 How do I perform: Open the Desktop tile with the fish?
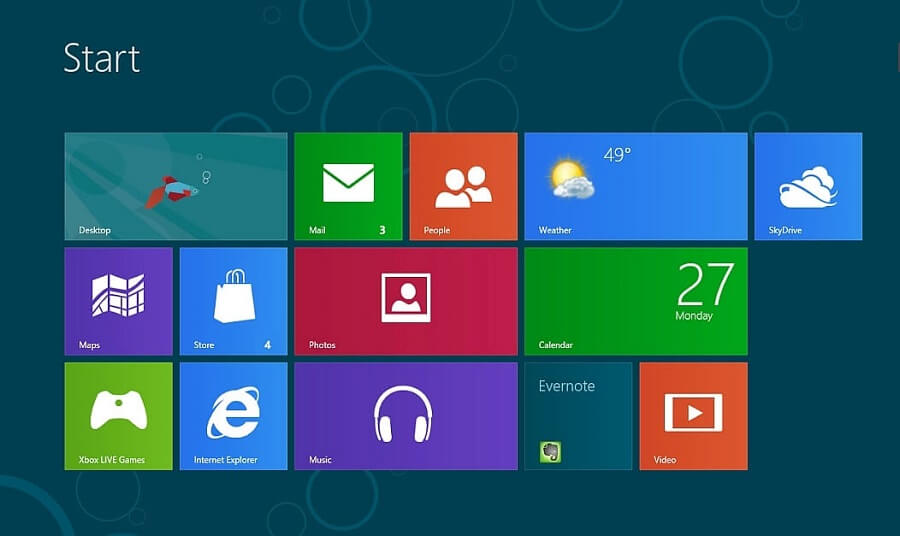(x=176, y=186)
